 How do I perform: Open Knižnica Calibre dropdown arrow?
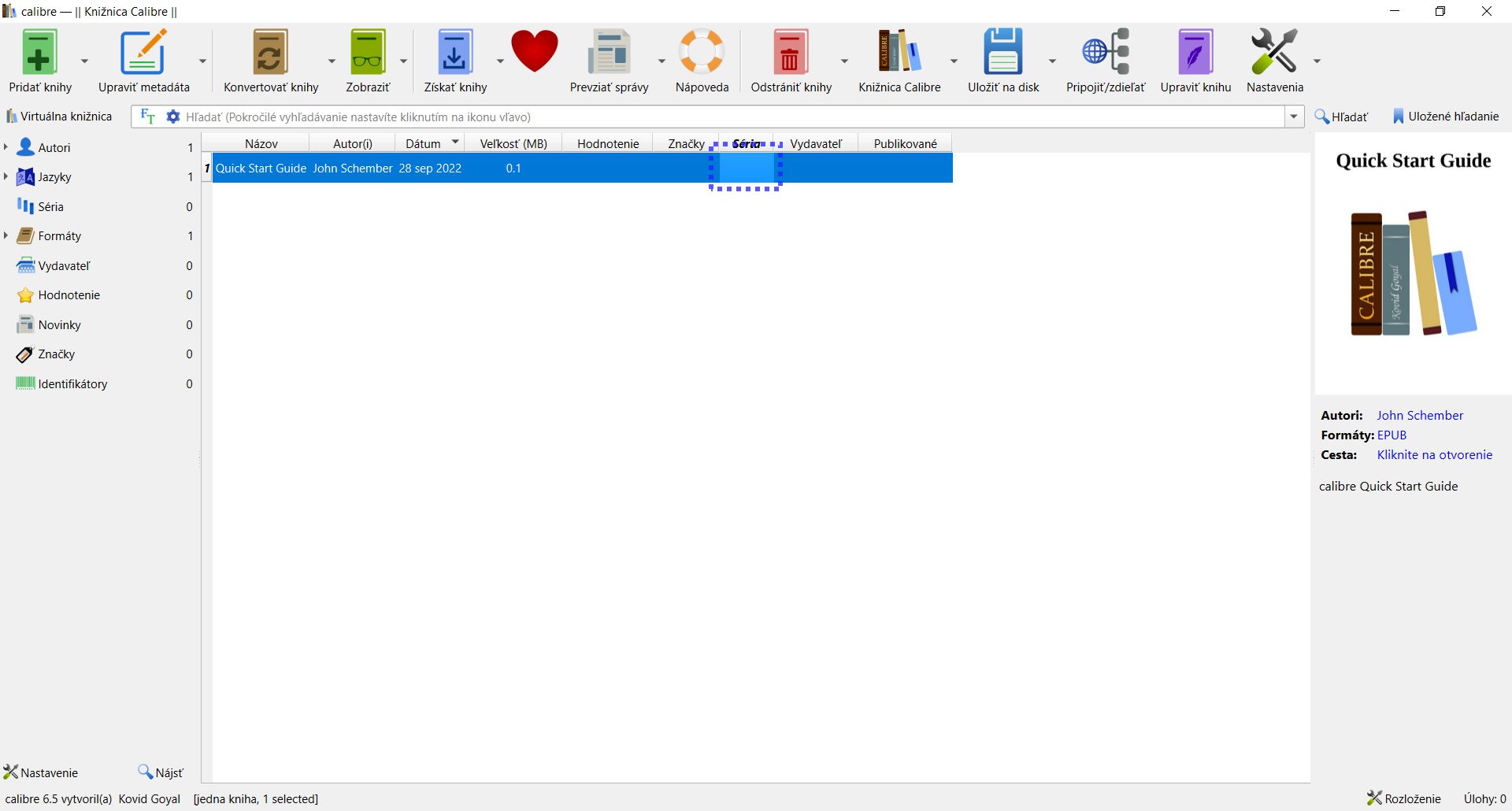(954, 61)
